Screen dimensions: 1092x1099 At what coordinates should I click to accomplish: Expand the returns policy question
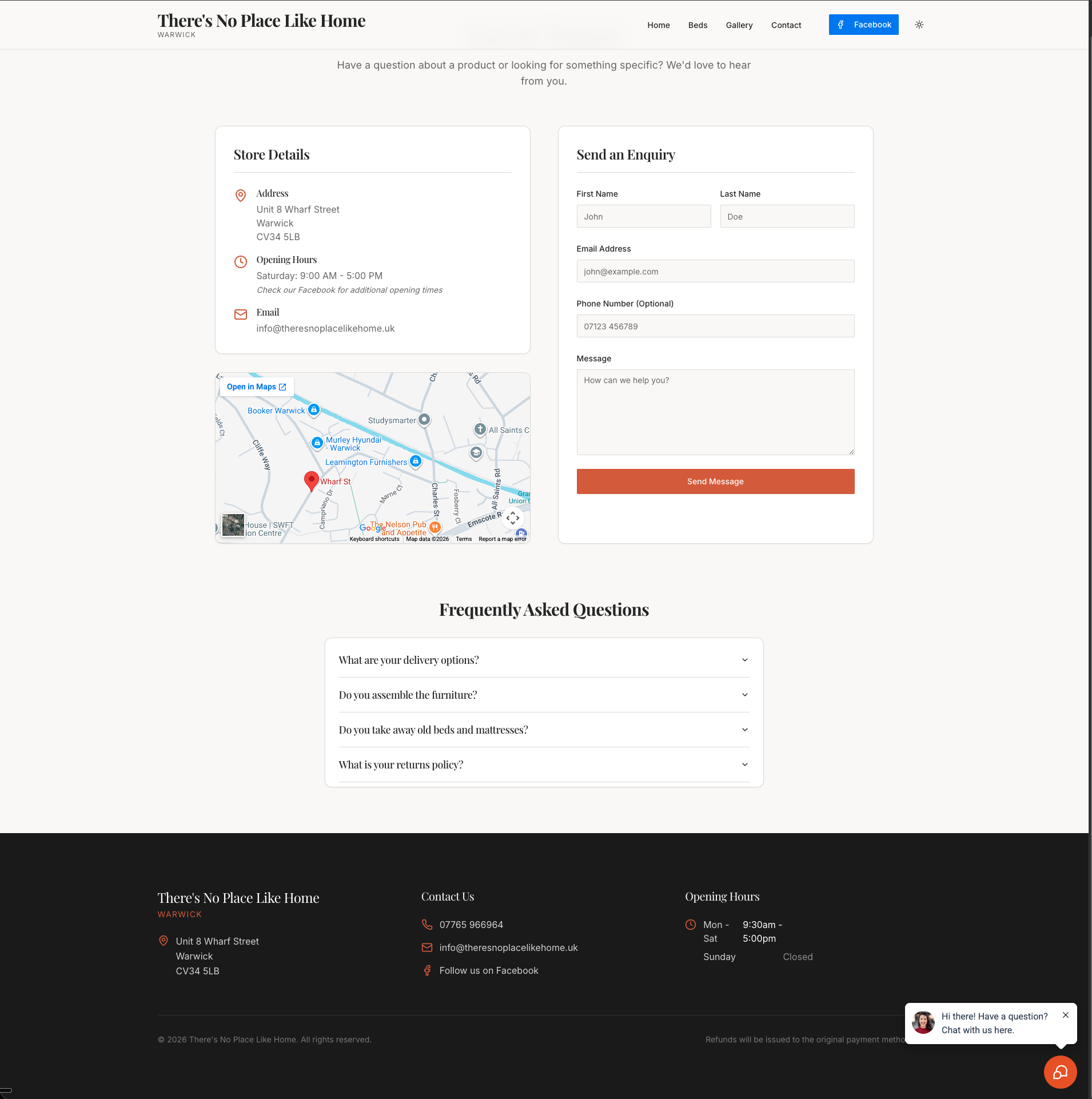[x=544, y=764]
